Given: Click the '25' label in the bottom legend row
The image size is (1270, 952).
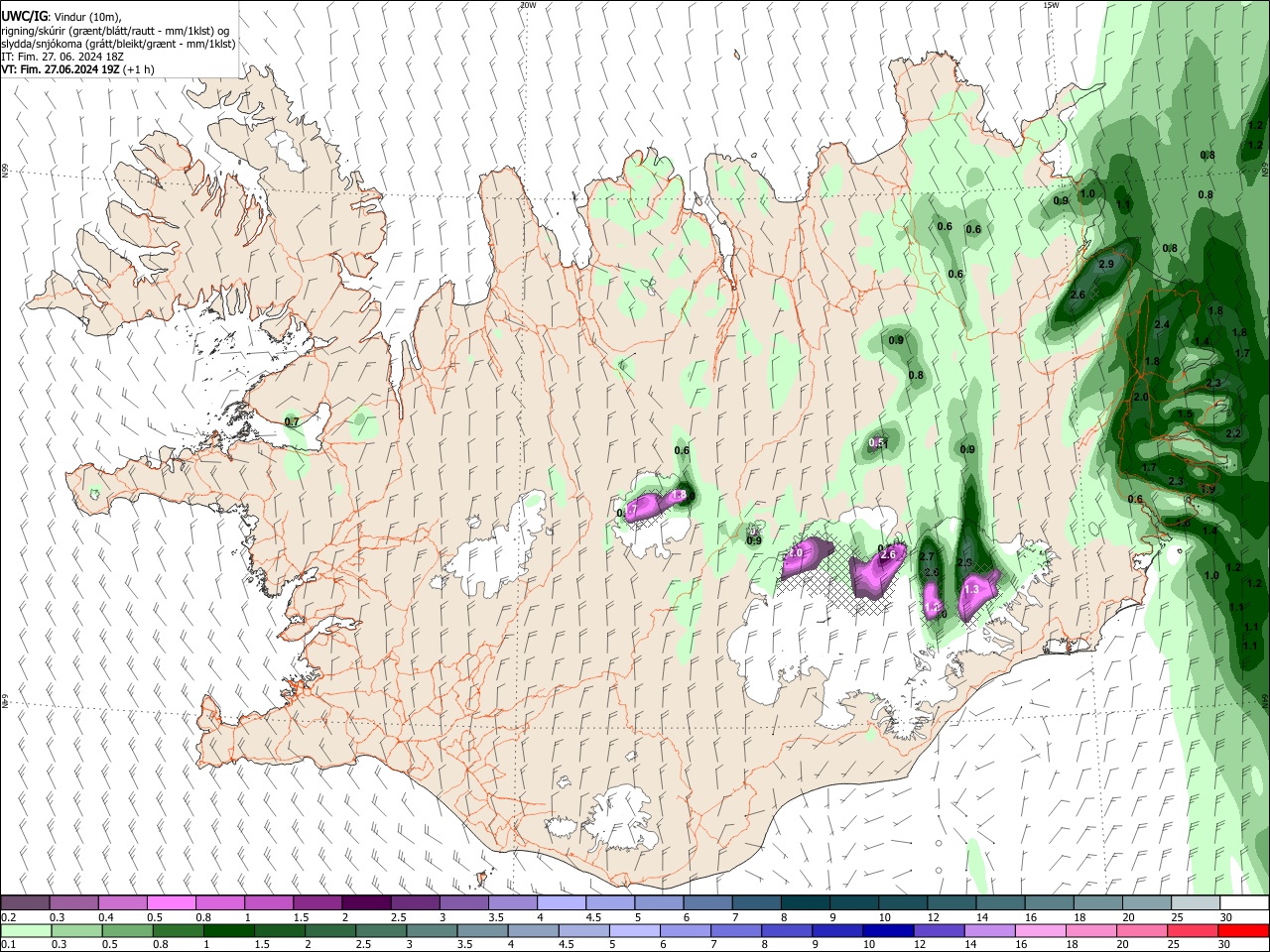Looking at the screenshot, I should (1176, 945).
